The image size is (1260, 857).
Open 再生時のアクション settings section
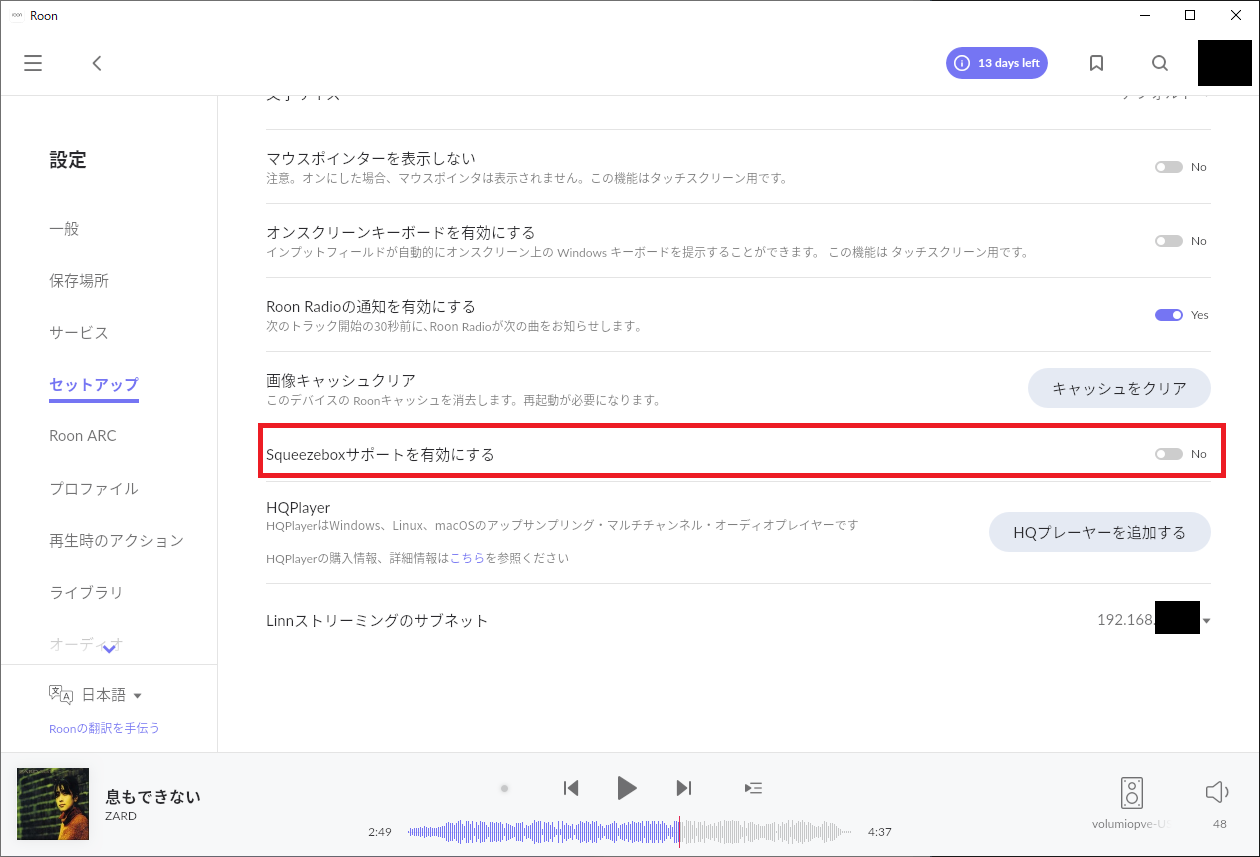point(117,541)
